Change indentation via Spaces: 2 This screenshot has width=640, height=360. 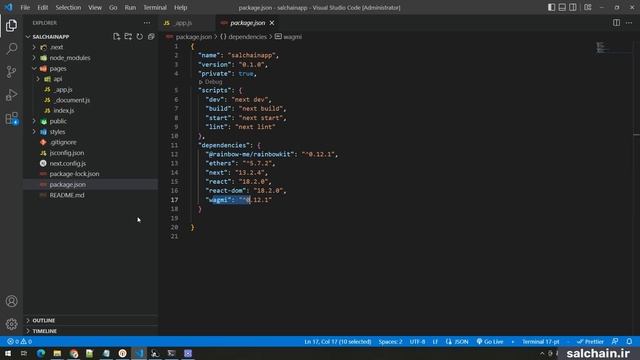(390, 342)
